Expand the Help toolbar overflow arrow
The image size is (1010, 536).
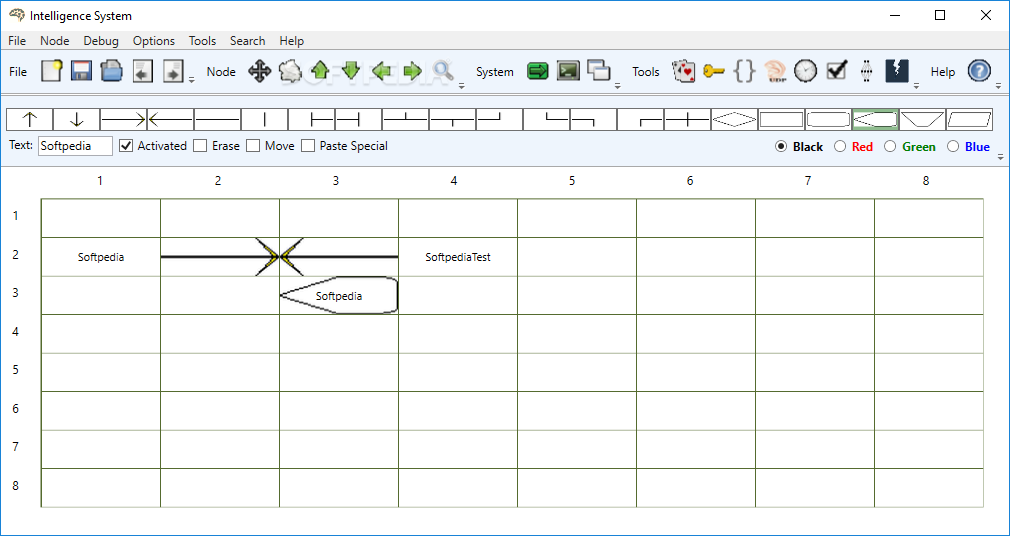tap(998, 85)
